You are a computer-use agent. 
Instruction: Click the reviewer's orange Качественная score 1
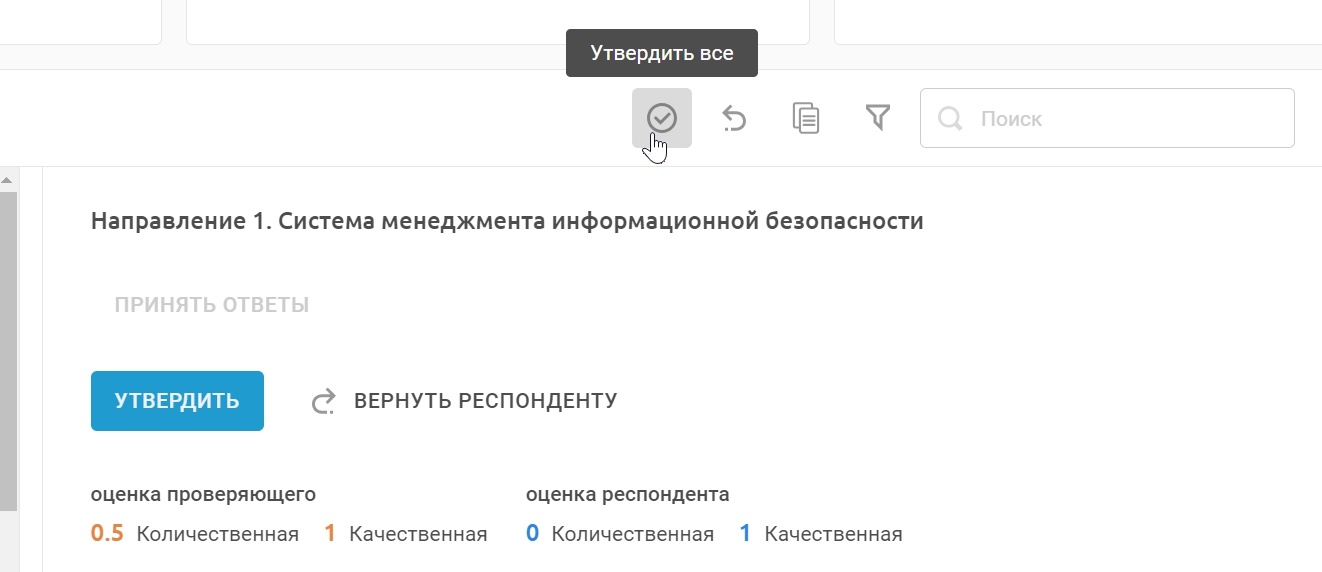click(330, 534)
